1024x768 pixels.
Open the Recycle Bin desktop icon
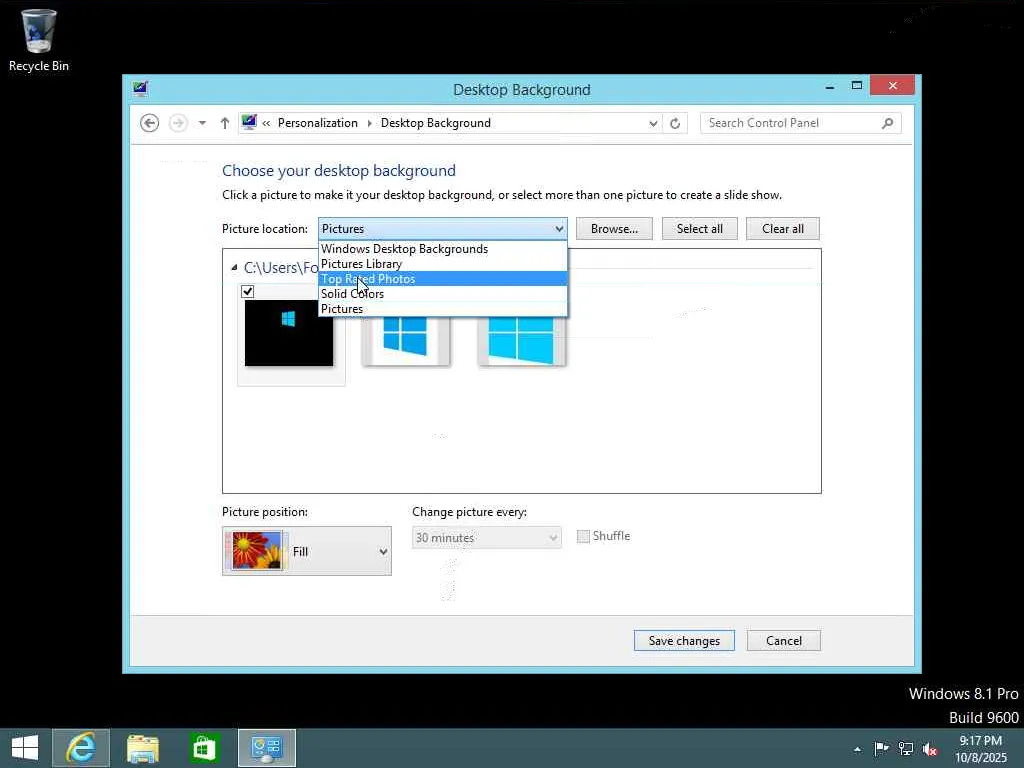(39, 40)
